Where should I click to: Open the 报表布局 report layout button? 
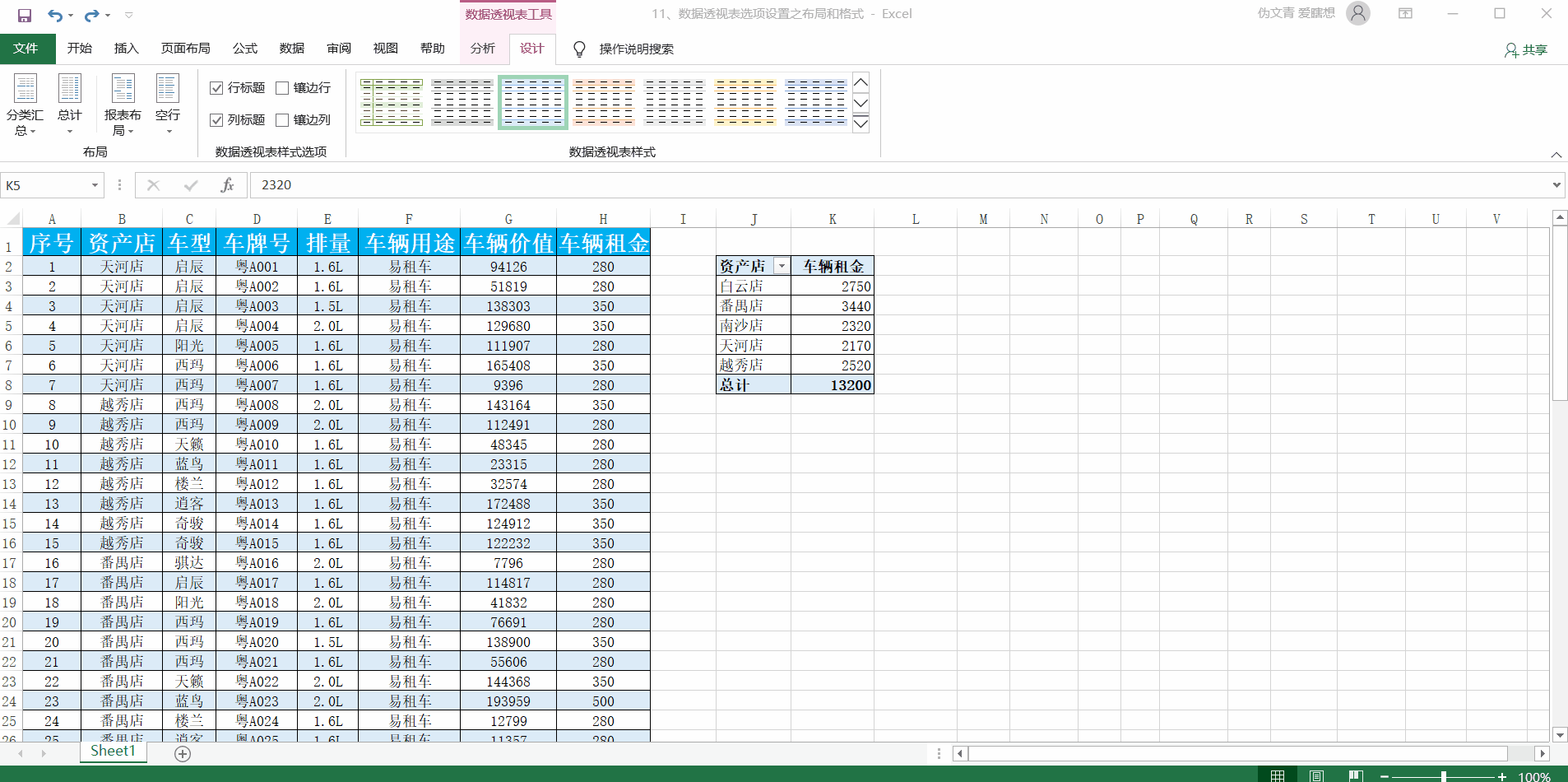point(123,105)
